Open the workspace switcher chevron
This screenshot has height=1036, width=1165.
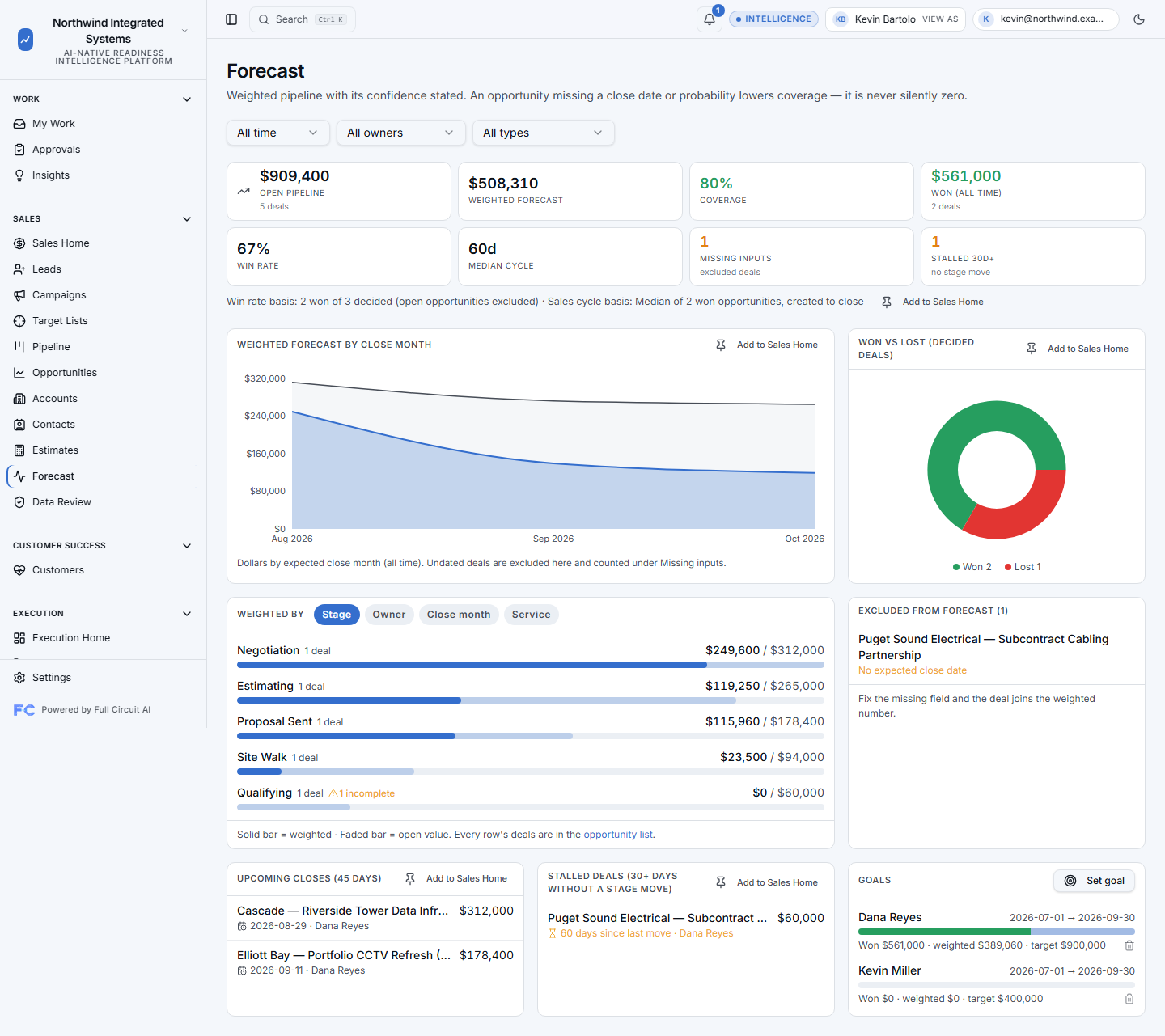click(x=184, y=31)
